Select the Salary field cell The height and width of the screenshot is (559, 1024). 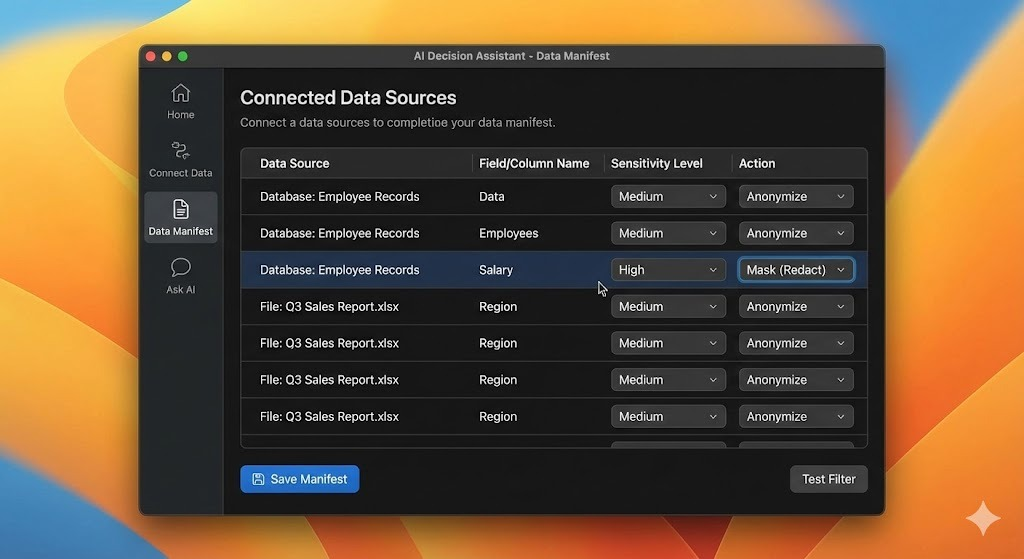[496, 270]
